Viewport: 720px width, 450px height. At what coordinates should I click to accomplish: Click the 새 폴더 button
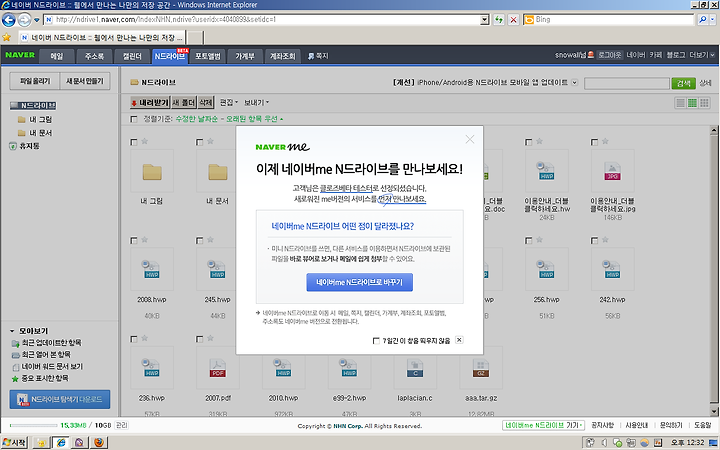pos(184,102)
